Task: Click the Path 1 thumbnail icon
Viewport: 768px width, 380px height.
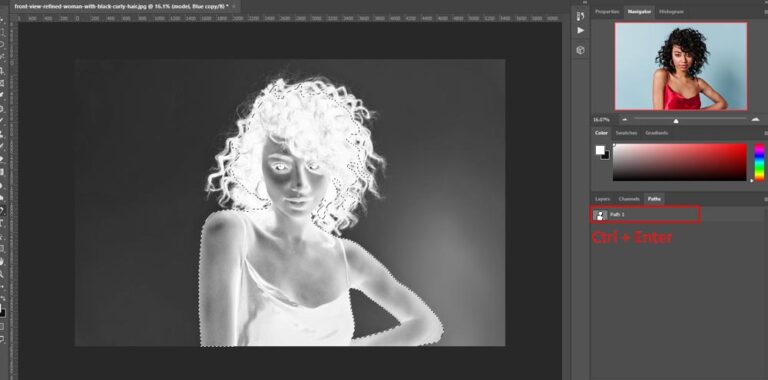Action: pyautogui.click(x=600, y=215)
